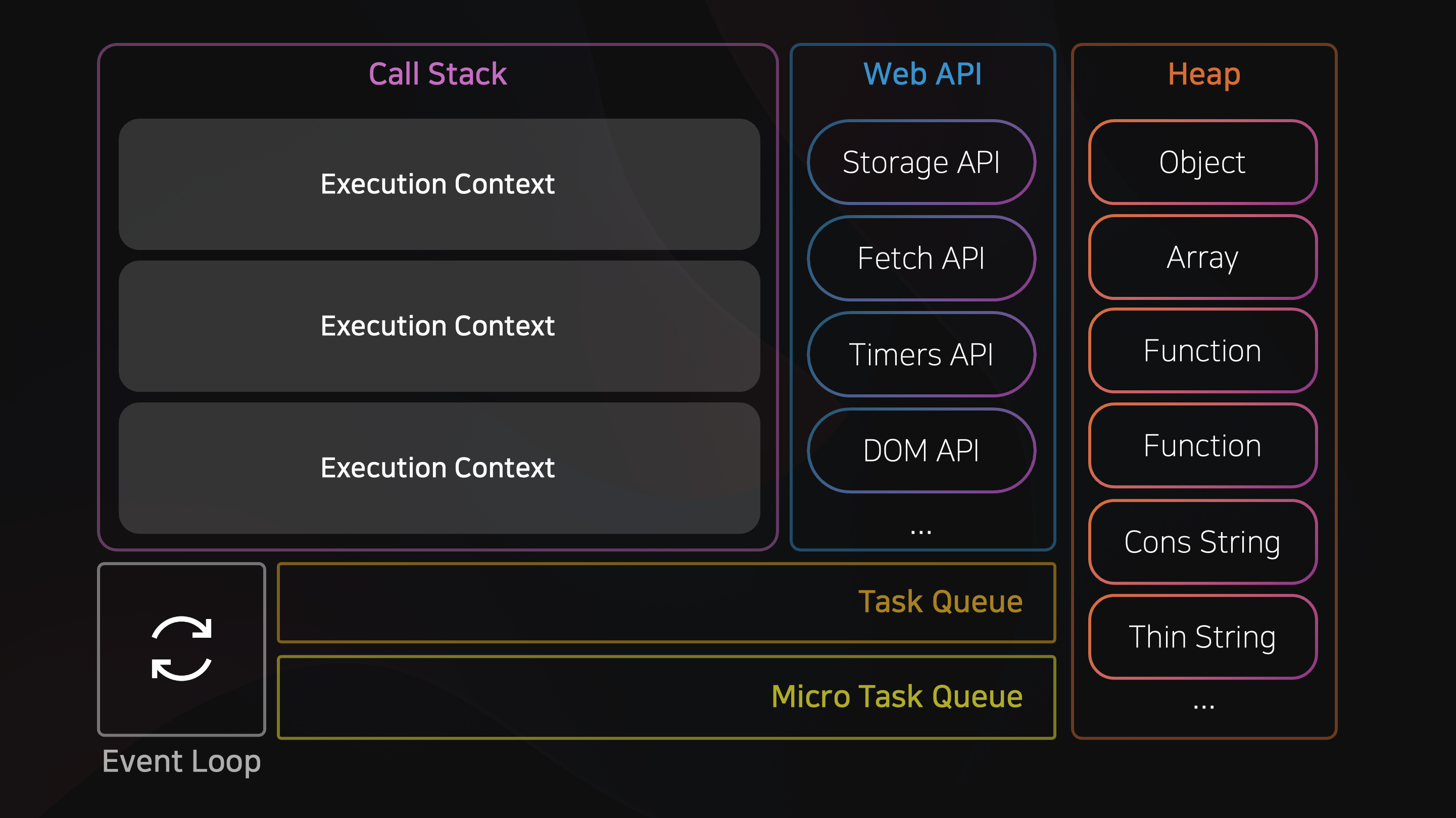
Task: Click the ellipsis under Thin String
Action: (1203, 706)
